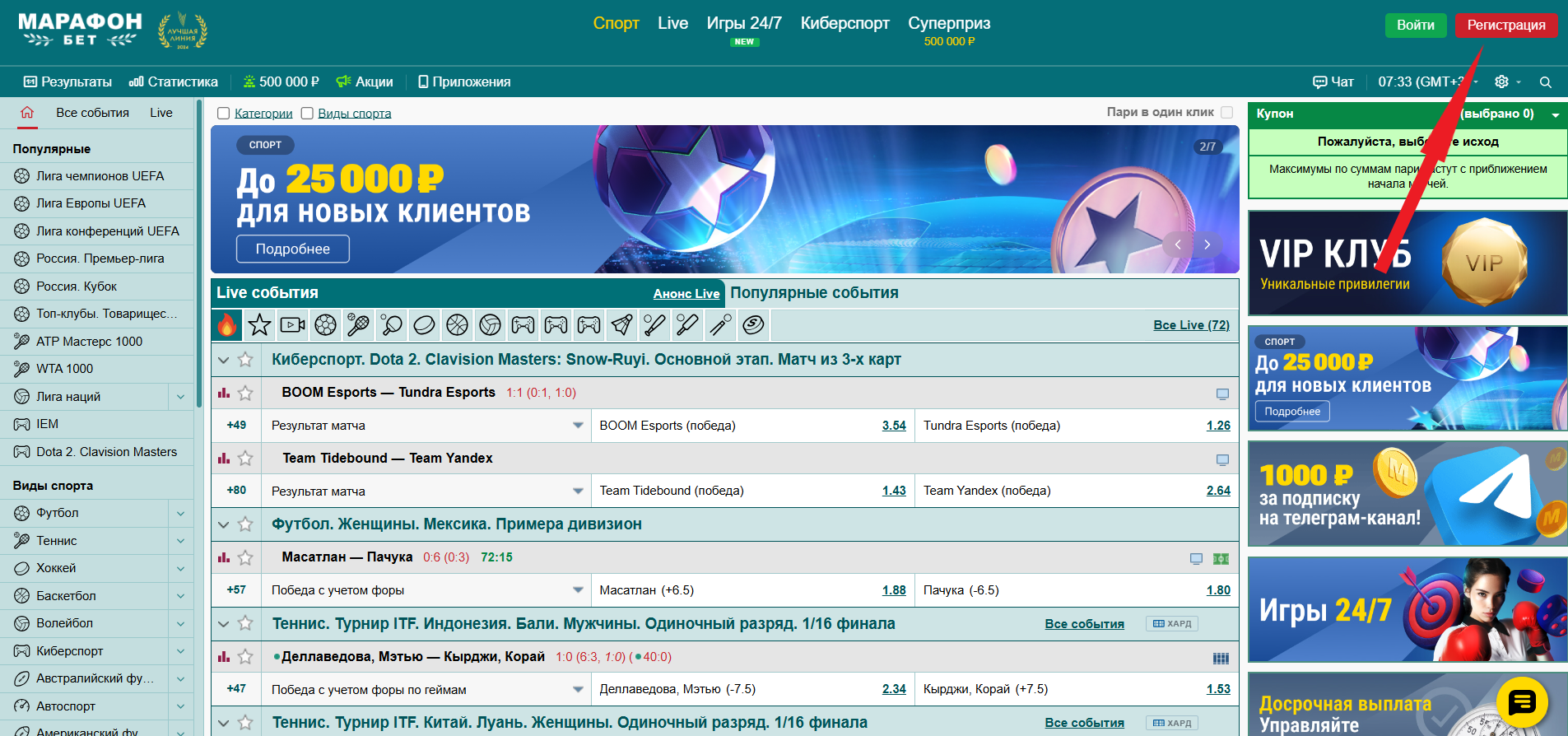The image size is (1568, 736).
Task: Show next banner slide arrow
Action: (x=1207, y=245)
